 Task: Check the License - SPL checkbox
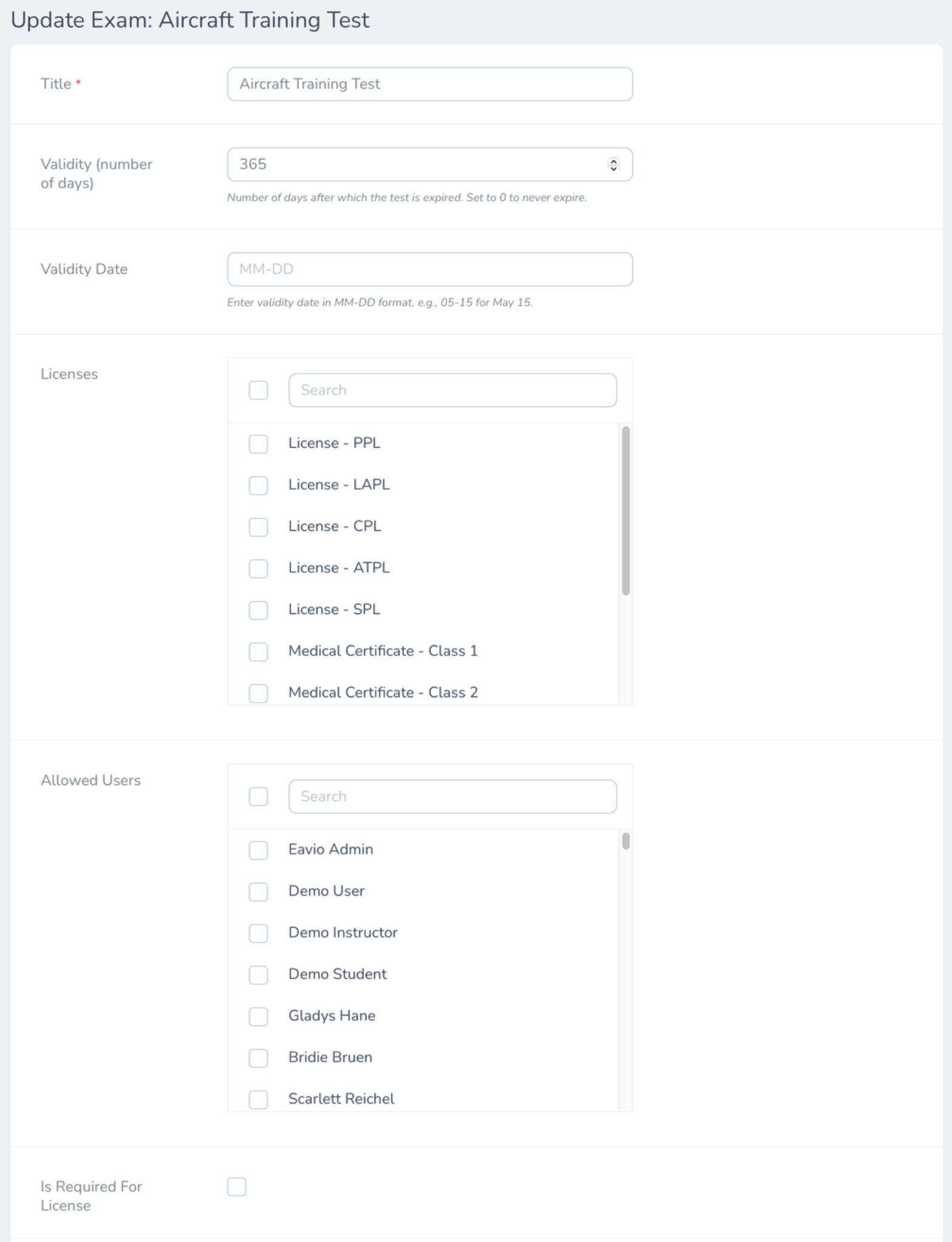[x=258, y=610]
